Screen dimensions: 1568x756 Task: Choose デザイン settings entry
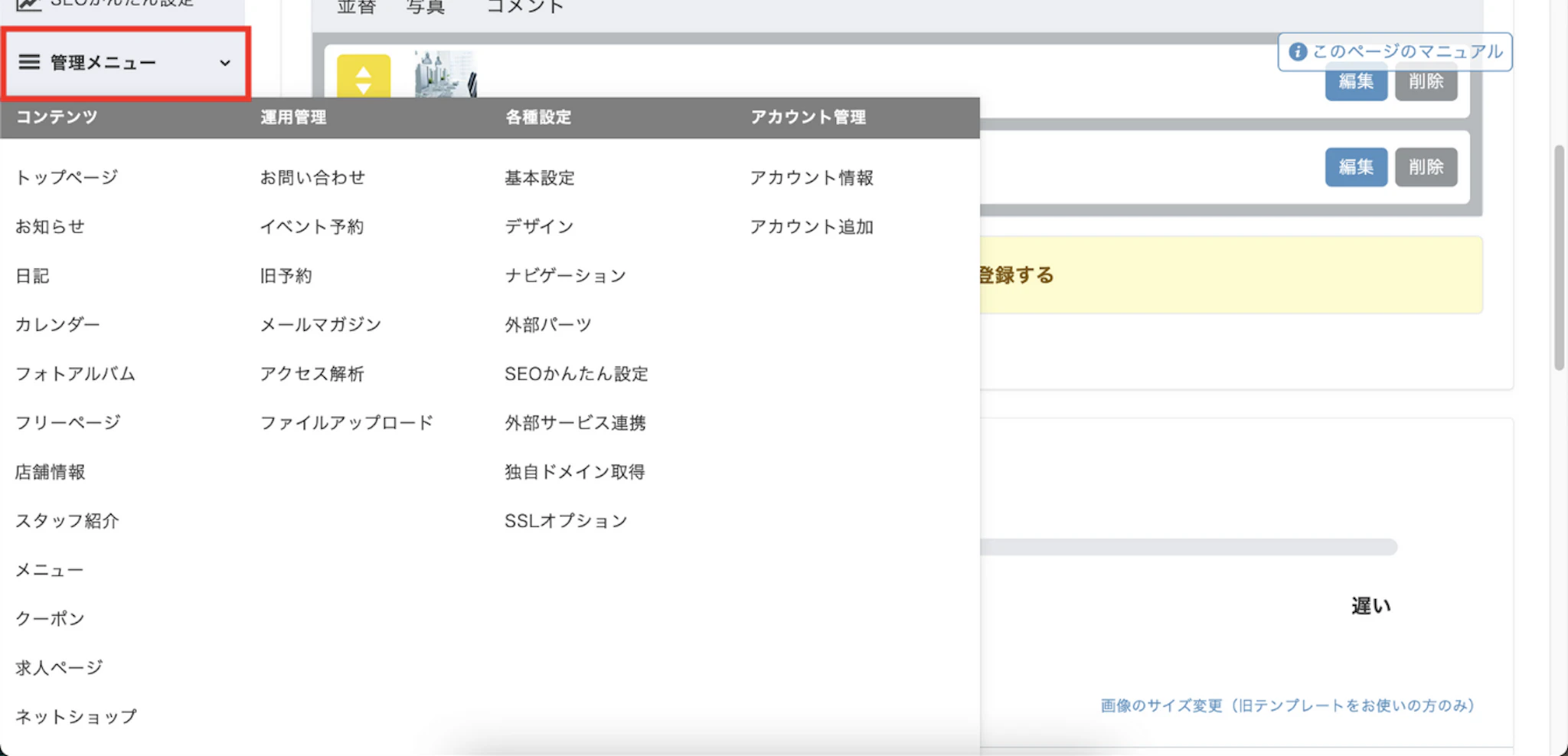click(x=539, y=227)
